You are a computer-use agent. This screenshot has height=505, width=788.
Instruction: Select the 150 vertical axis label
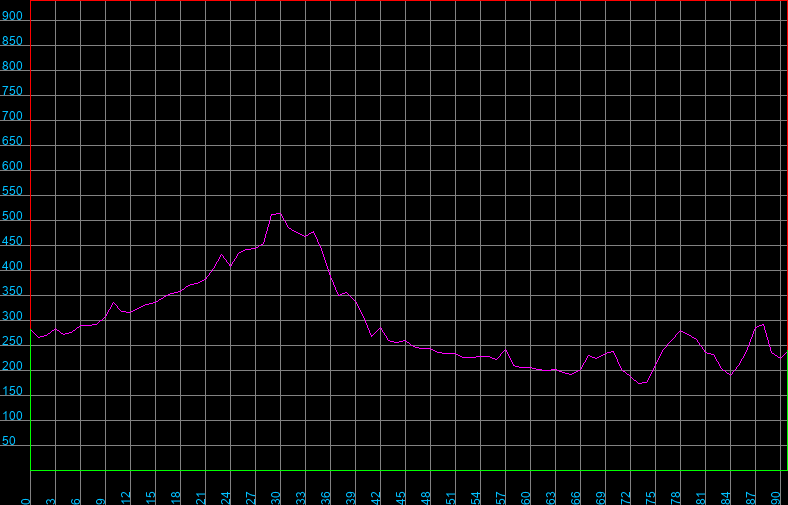pos(12,391)
